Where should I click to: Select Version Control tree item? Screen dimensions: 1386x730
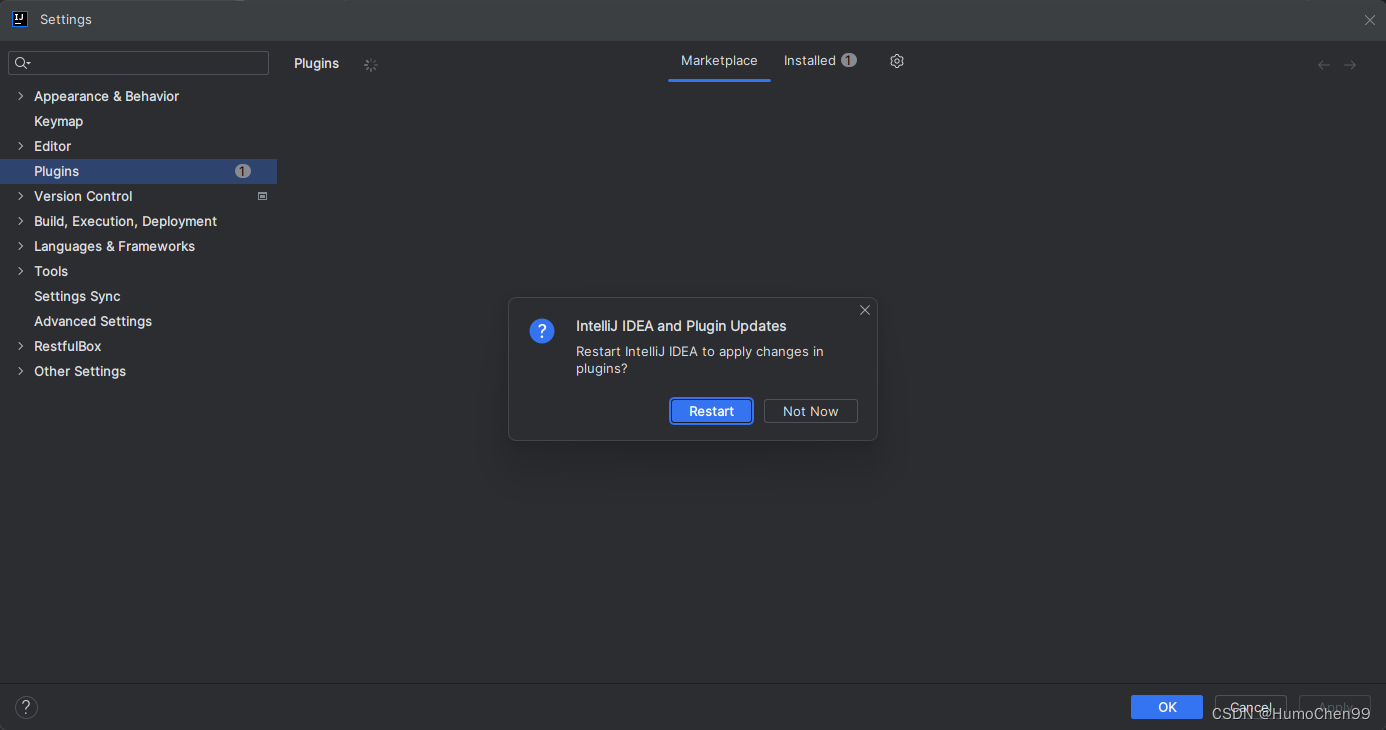(x=83, y=196)
